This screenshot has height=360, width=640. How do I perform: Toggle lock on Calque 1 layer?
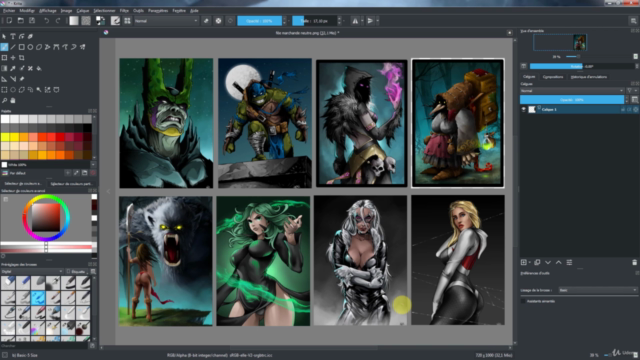click(623, 109)
